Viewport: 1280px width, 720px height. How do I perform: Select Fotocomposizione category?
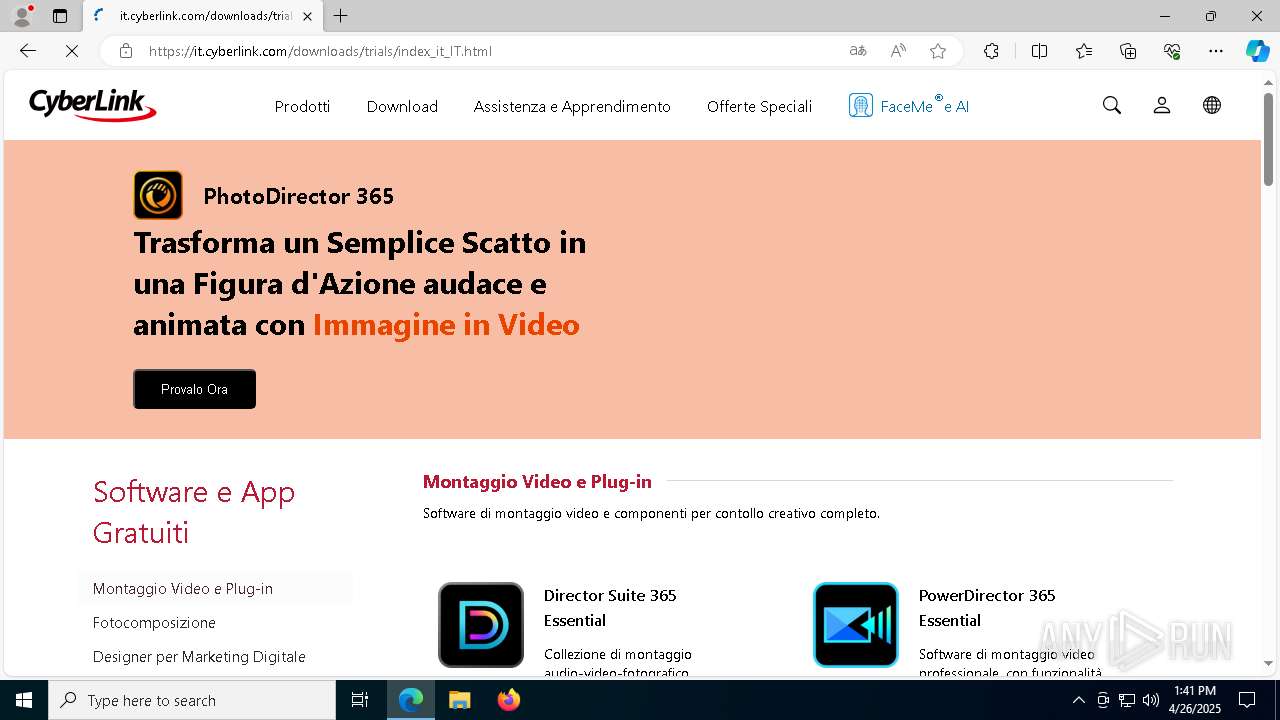(154, 623)
